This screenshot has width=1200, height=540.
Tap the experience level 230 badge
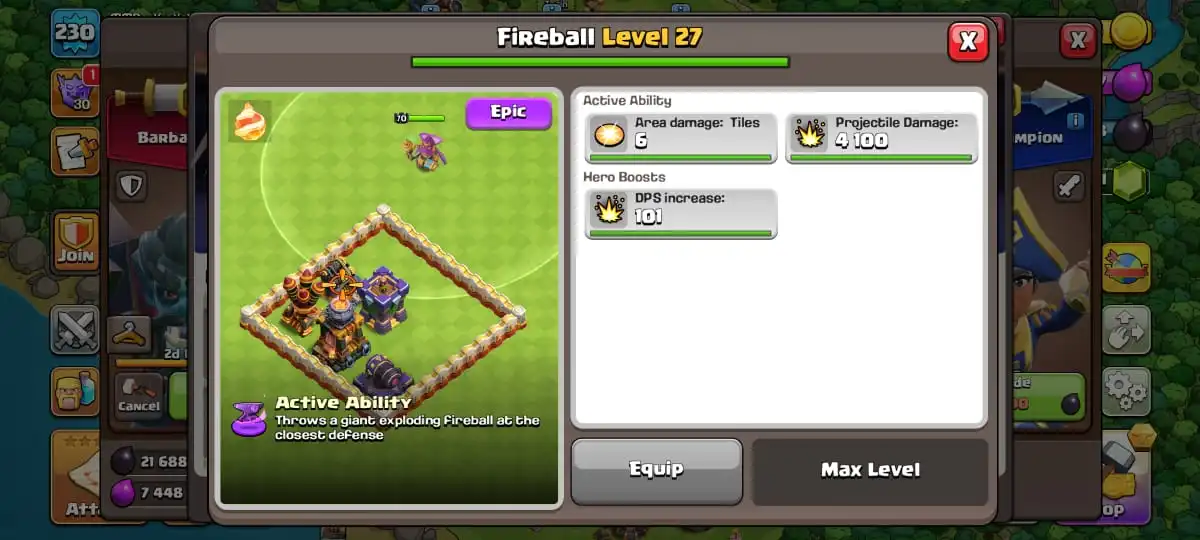point(75,33)
